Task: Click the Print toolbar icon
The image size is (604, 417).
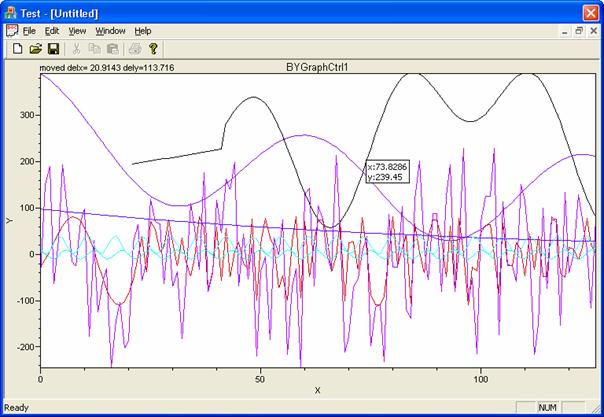Action: point(135,48)
